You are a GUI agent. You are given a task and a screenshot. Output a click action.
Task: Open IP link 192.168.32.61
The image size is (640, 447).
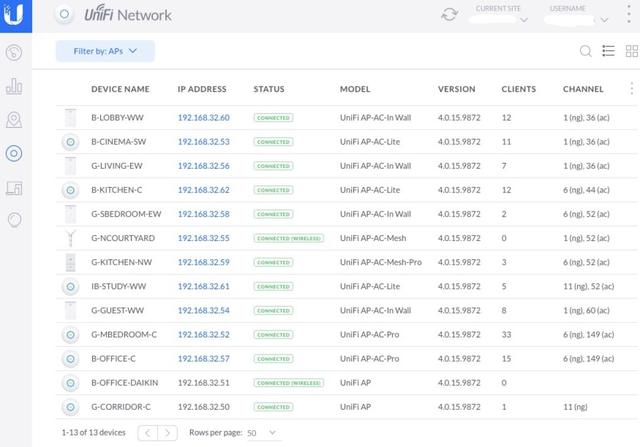(203, 286)
